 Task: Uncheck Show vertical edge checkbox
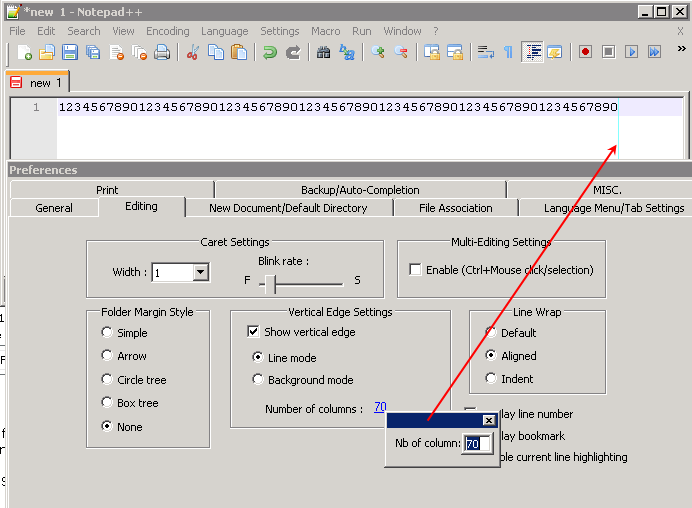tap(253, 331)
